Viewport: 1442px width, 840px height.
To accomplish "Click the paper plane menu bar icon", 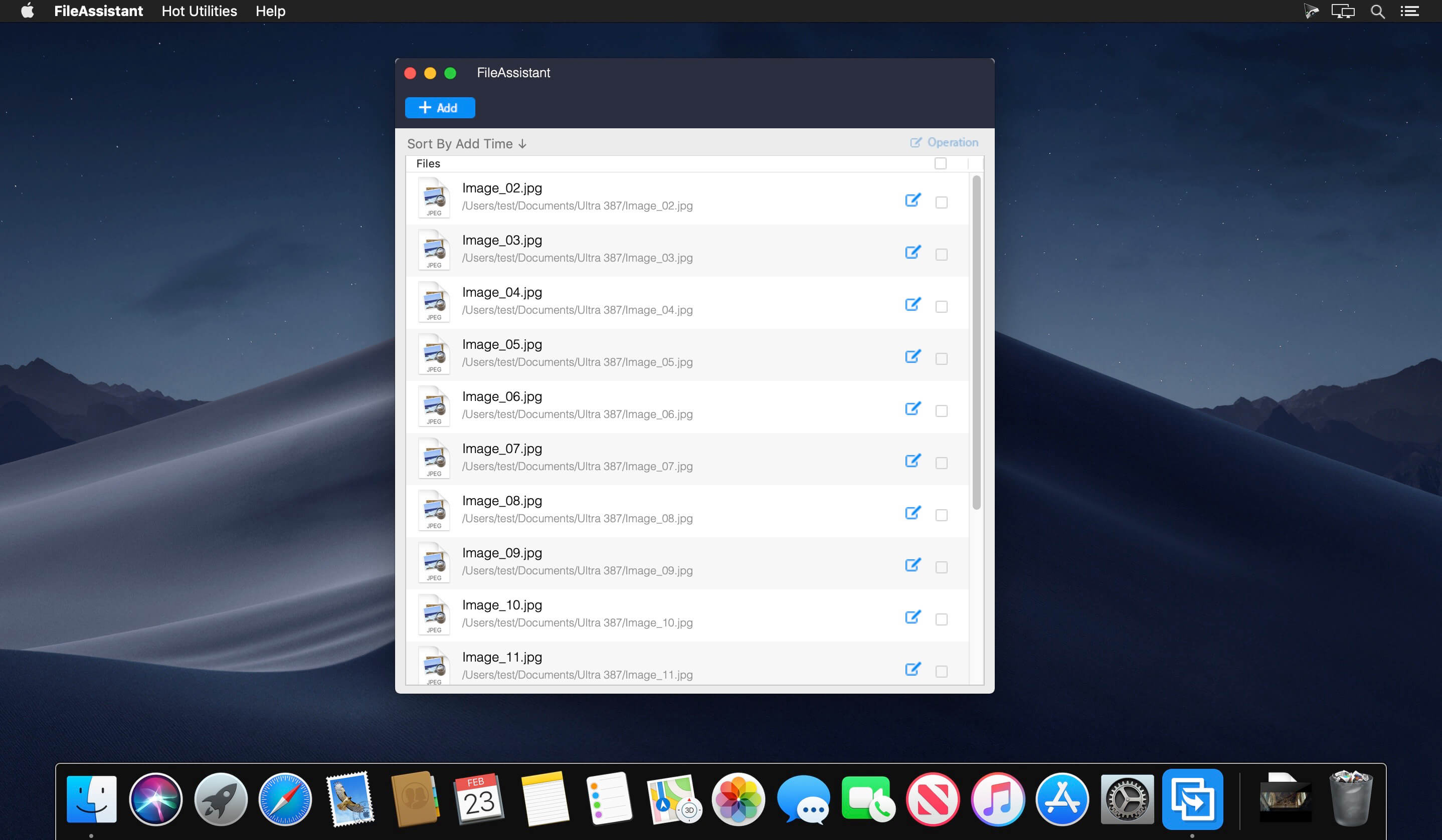I will [1311, 11].
